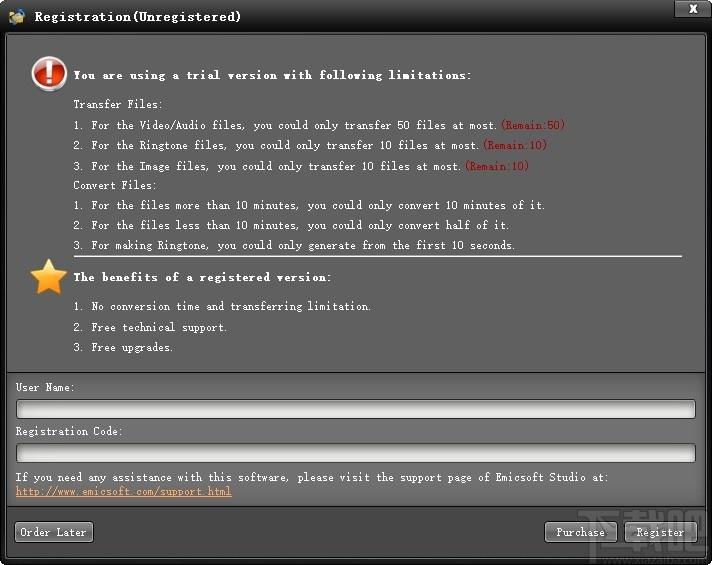
Task: Close the Registration dialog with X
Action: (x=692, y=9)
